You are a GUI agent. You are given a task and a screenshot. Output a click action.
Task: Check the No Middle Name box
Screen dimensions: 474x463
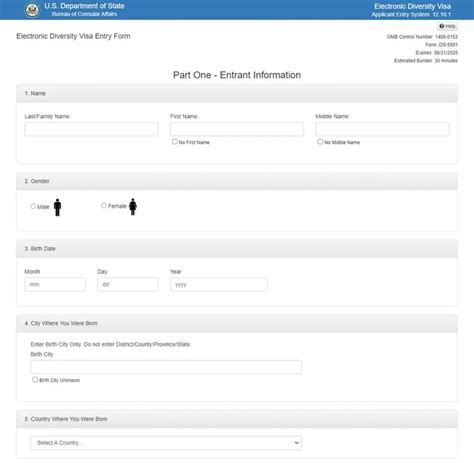point(320,142)
